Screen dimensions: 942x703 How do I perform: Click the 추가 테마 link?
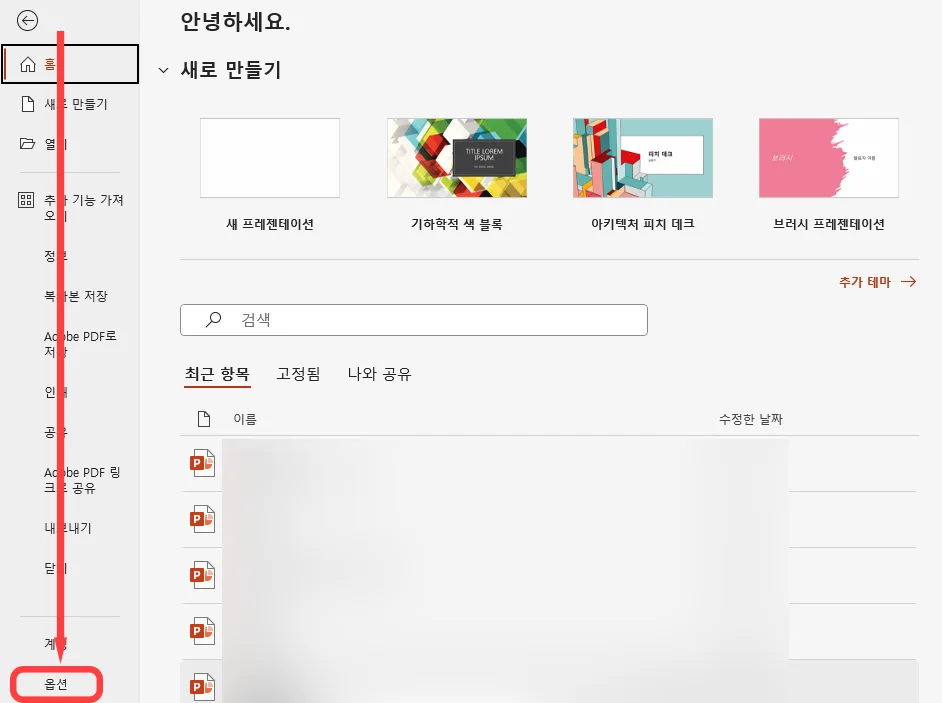[864, 281]
